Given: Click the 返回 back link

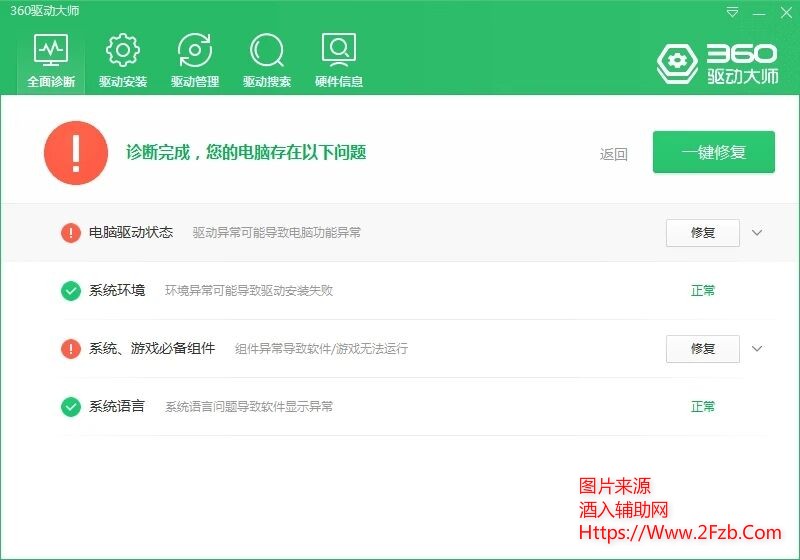Looking at the screenshot, I should click(x=614, y=154).
